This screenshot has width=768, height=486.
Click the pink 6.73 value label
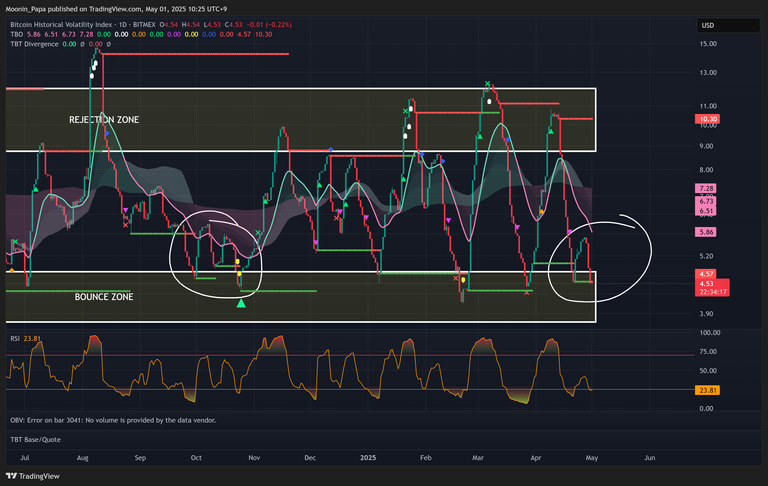point(705,201)
